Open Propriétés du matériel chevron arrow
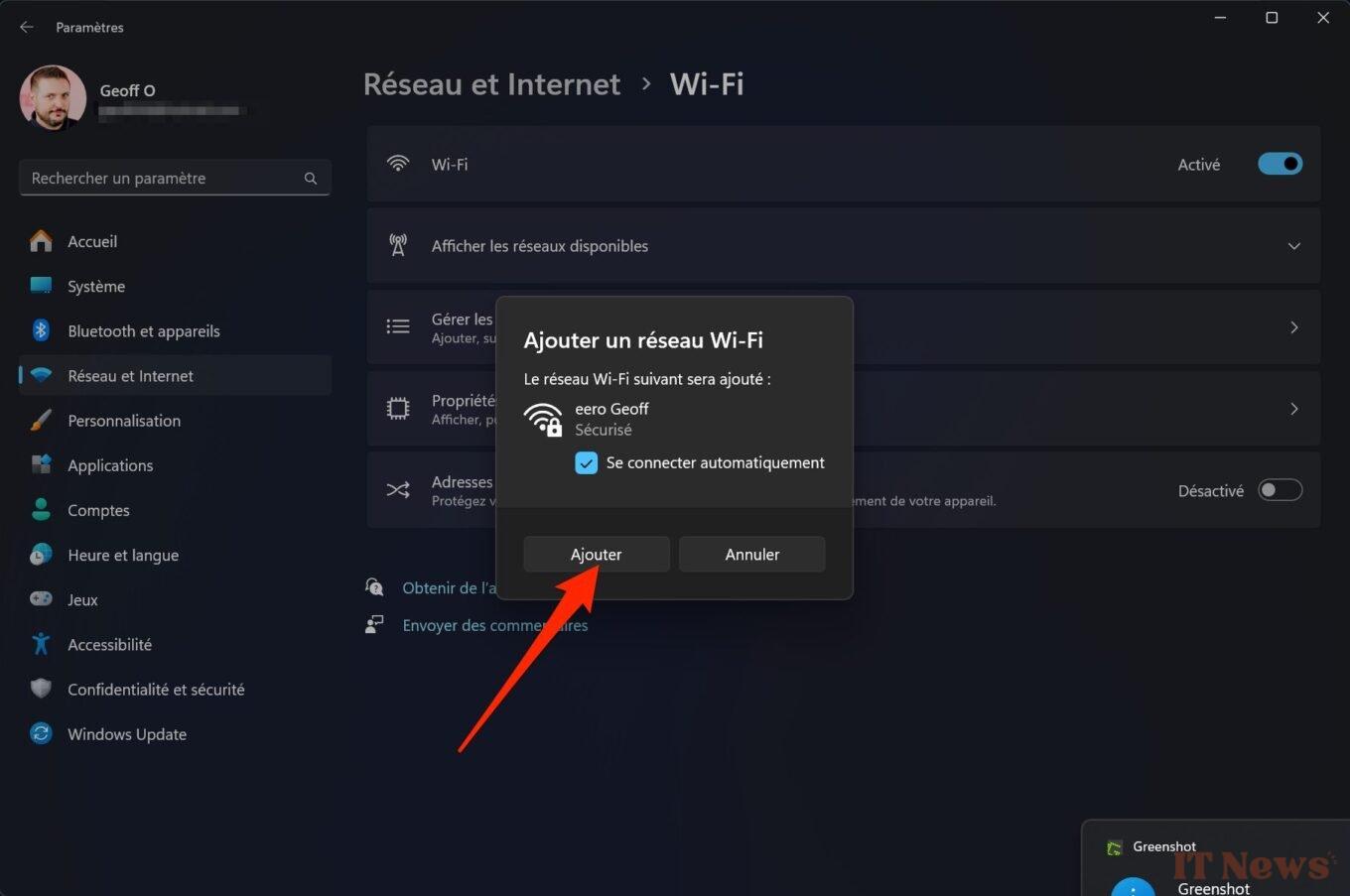The height and width of the screenshot is (896, 1350). 1293,409
